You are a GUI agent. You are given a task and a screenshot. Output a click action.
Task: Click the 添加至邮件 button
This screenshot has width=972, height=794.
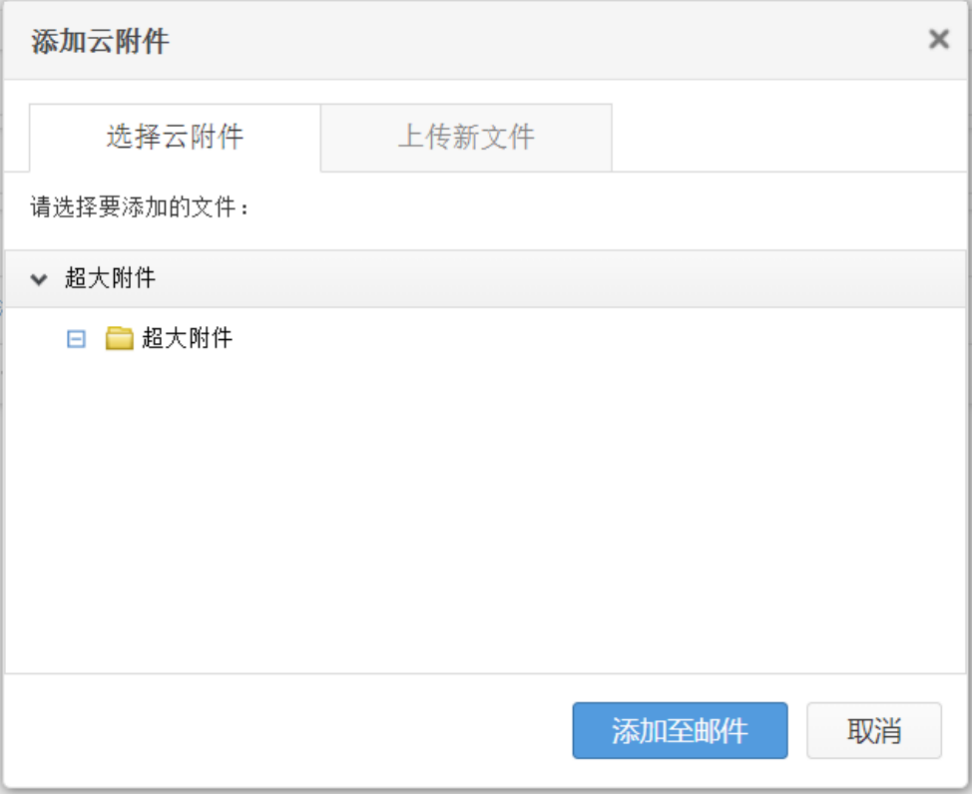(680, 730)
